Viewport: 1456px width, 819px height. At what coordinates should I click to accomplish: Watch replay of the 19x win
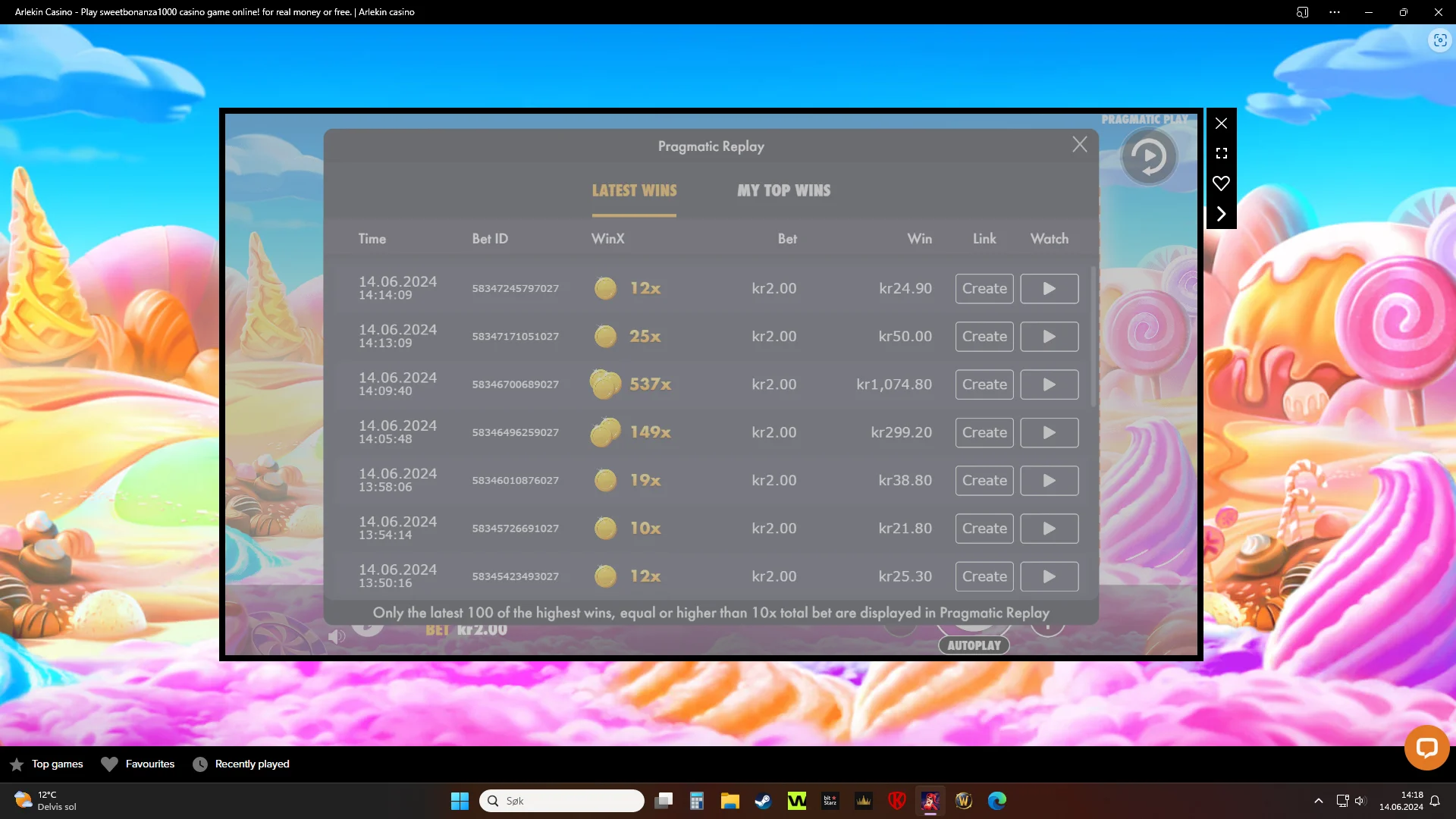(1050, 481)
